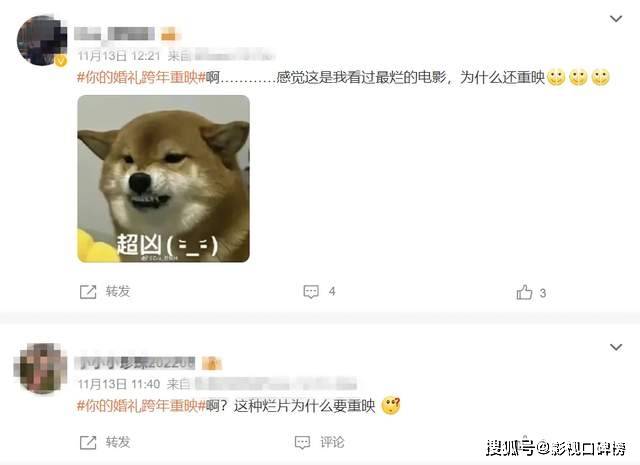
Task: Open the #你的婚礼跨年重映# hashtag in the second post
Action: click(141, 406)
